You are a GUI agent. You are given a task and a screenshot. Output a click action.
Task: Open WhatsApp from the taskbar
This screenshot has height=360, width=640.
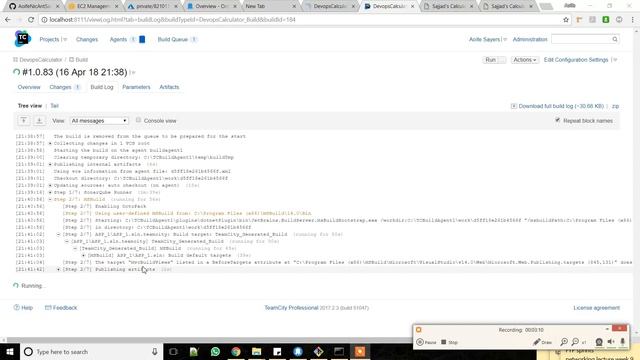coord(215,351)
